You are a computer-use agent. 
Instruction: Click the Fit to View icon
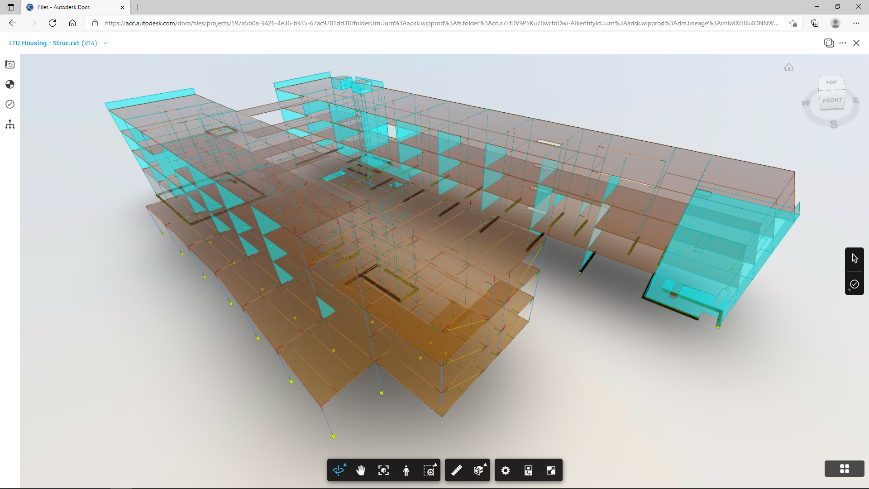[384, 470]
